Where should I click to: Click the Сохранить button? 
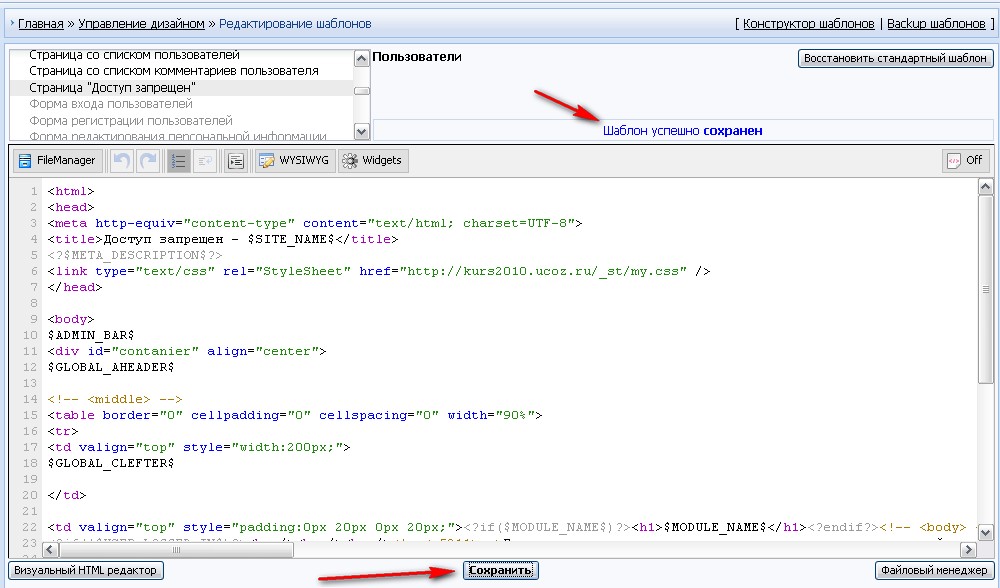[x=501, y=570]
